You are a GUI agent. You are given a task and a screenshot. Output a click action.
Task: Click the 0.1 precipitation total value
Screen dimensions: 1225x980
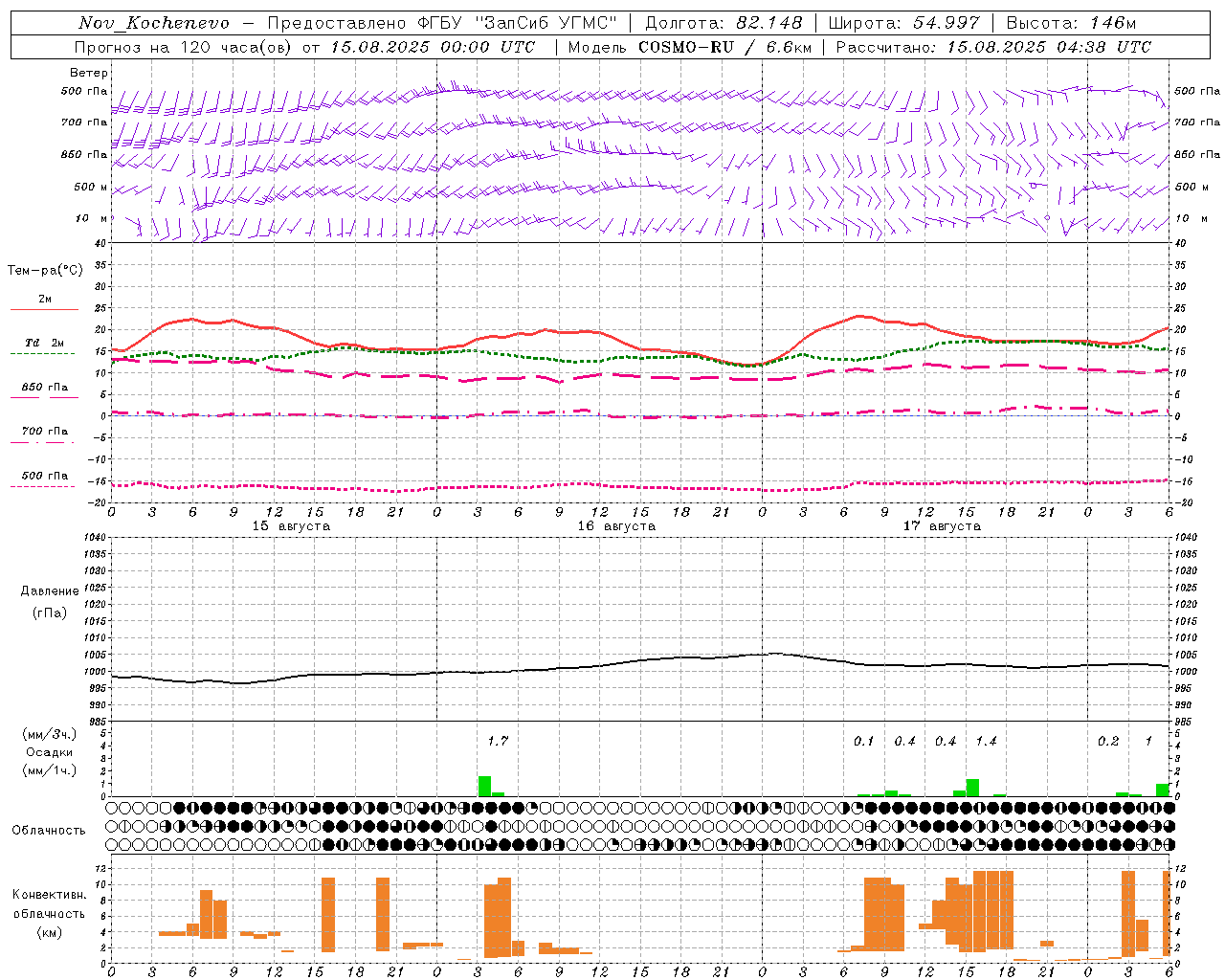[x=863, y=741]
